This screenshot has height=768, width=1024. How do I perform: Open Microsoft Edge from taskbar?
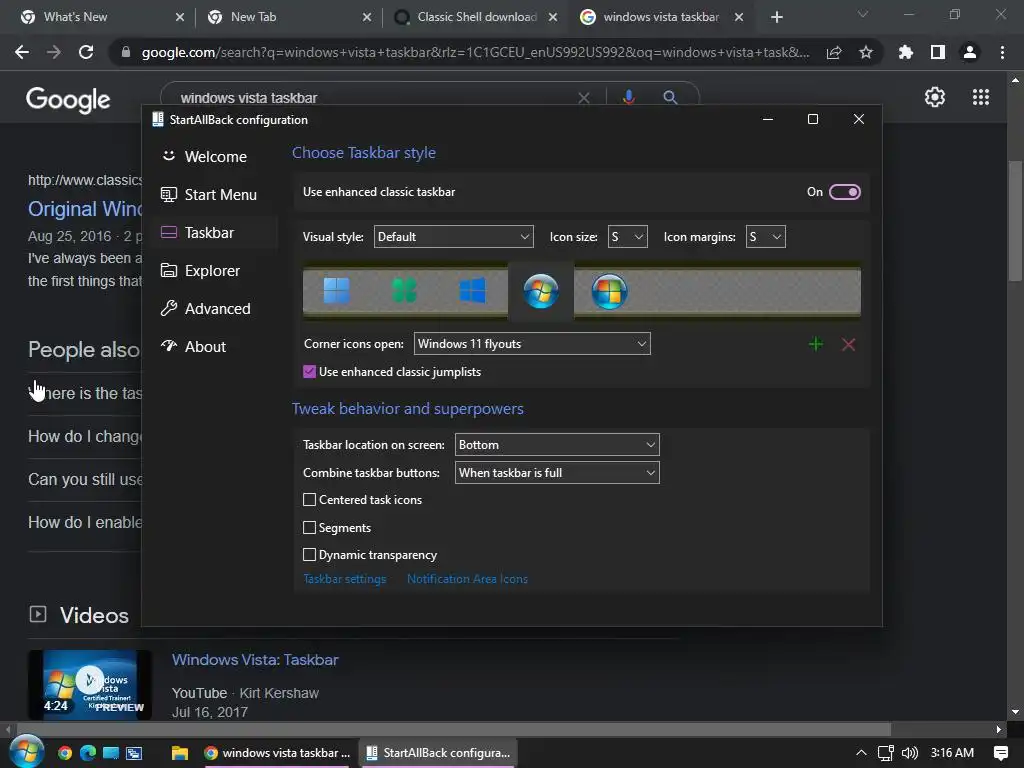coord(88,753)
